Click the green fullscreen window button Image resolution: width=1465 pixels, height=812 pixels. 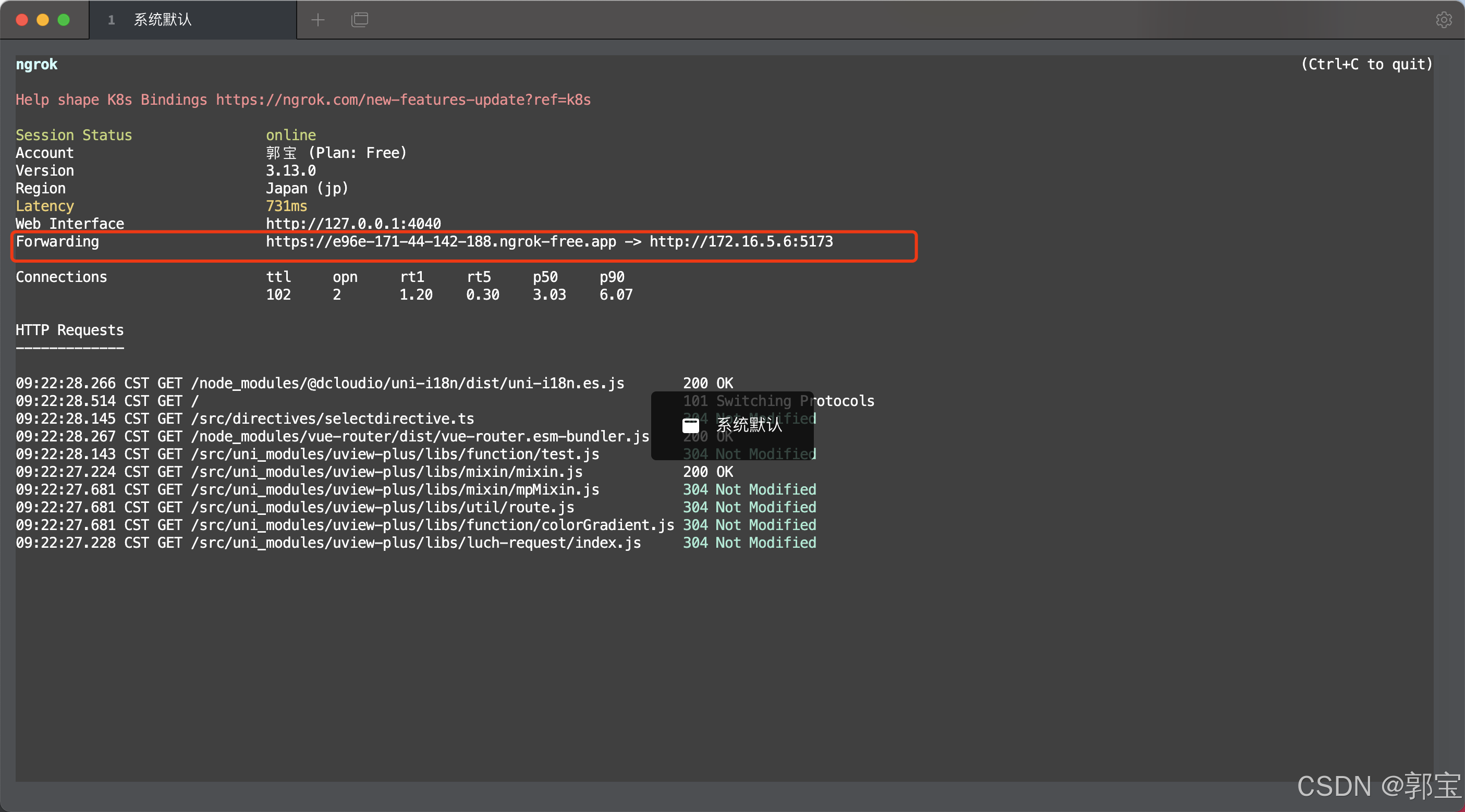[x=64, y=20]
